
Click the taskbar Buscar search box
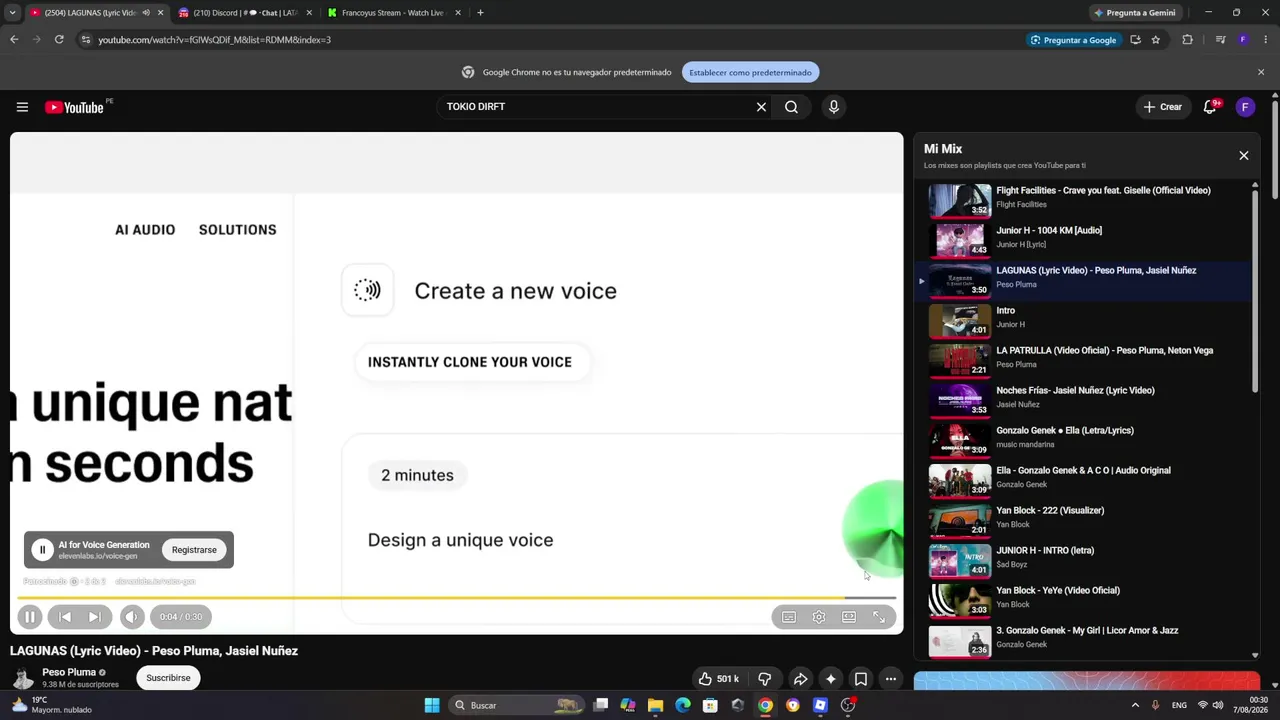515,705
